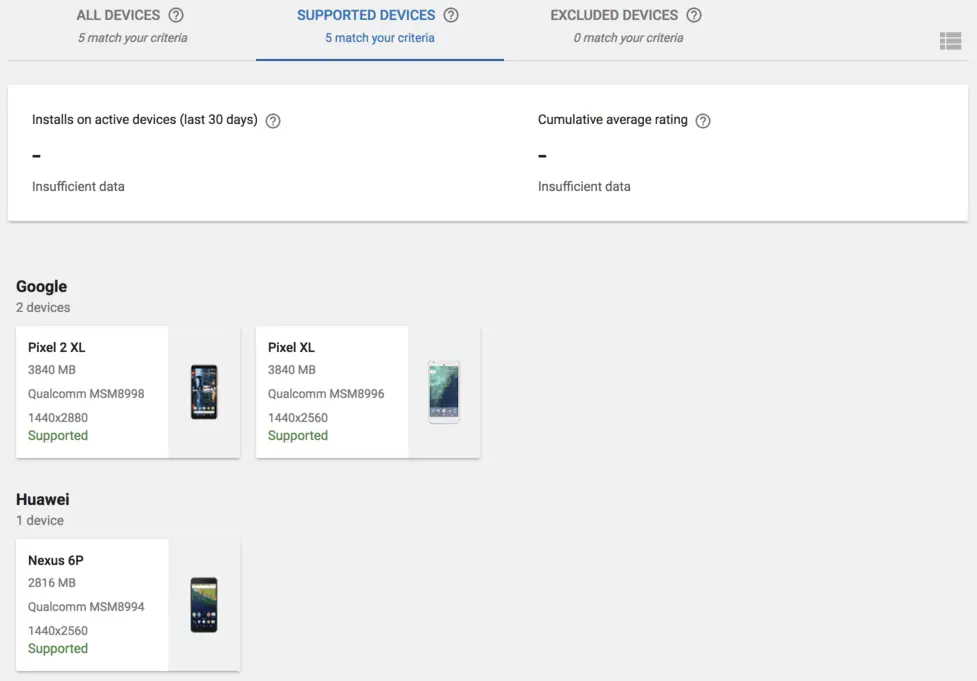Click the Huawei manufacturer heading
Screen dimensions: 977x681
[x=43, y=500]
